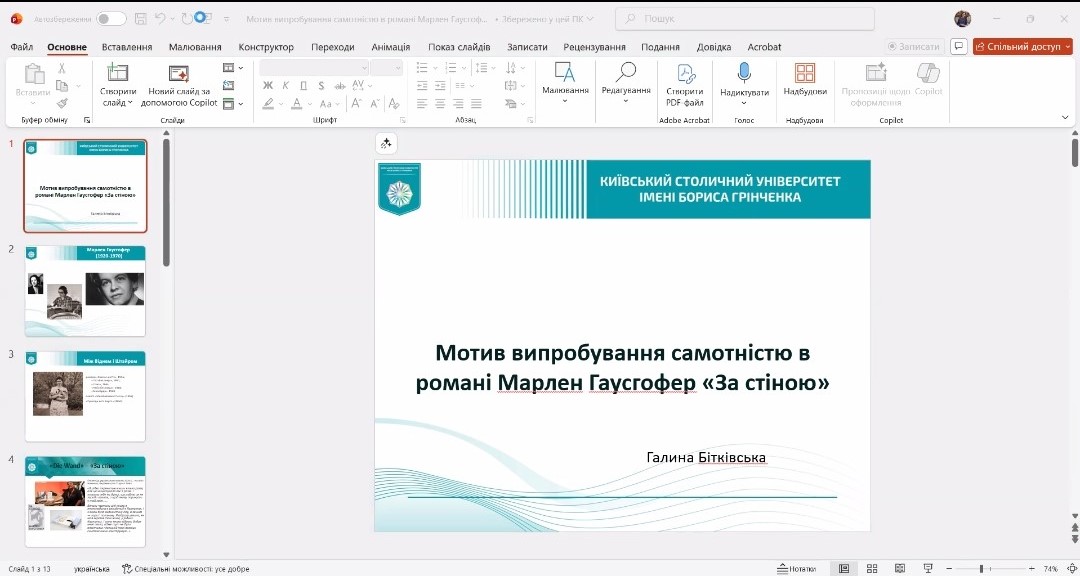
Task: Open the Add-ins (Надбудови) icon
Action: pyautogui.click(x=805, y=73)
